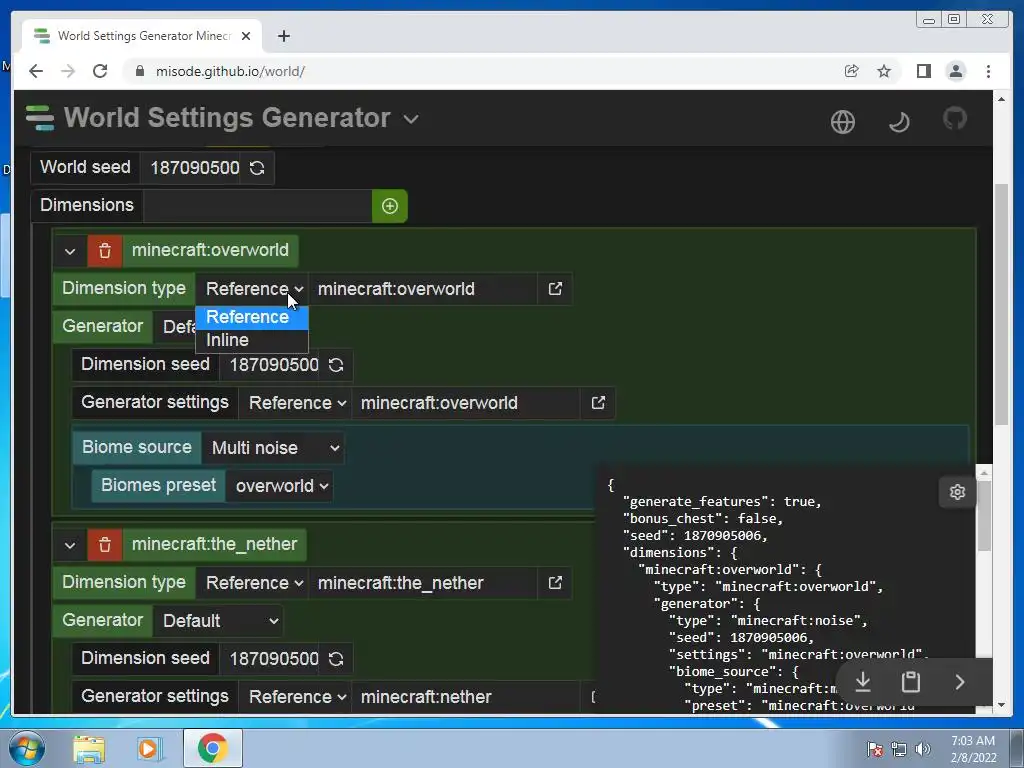Open the language globe menu
The image size is (1024, 768).
(x=842, y=121)
